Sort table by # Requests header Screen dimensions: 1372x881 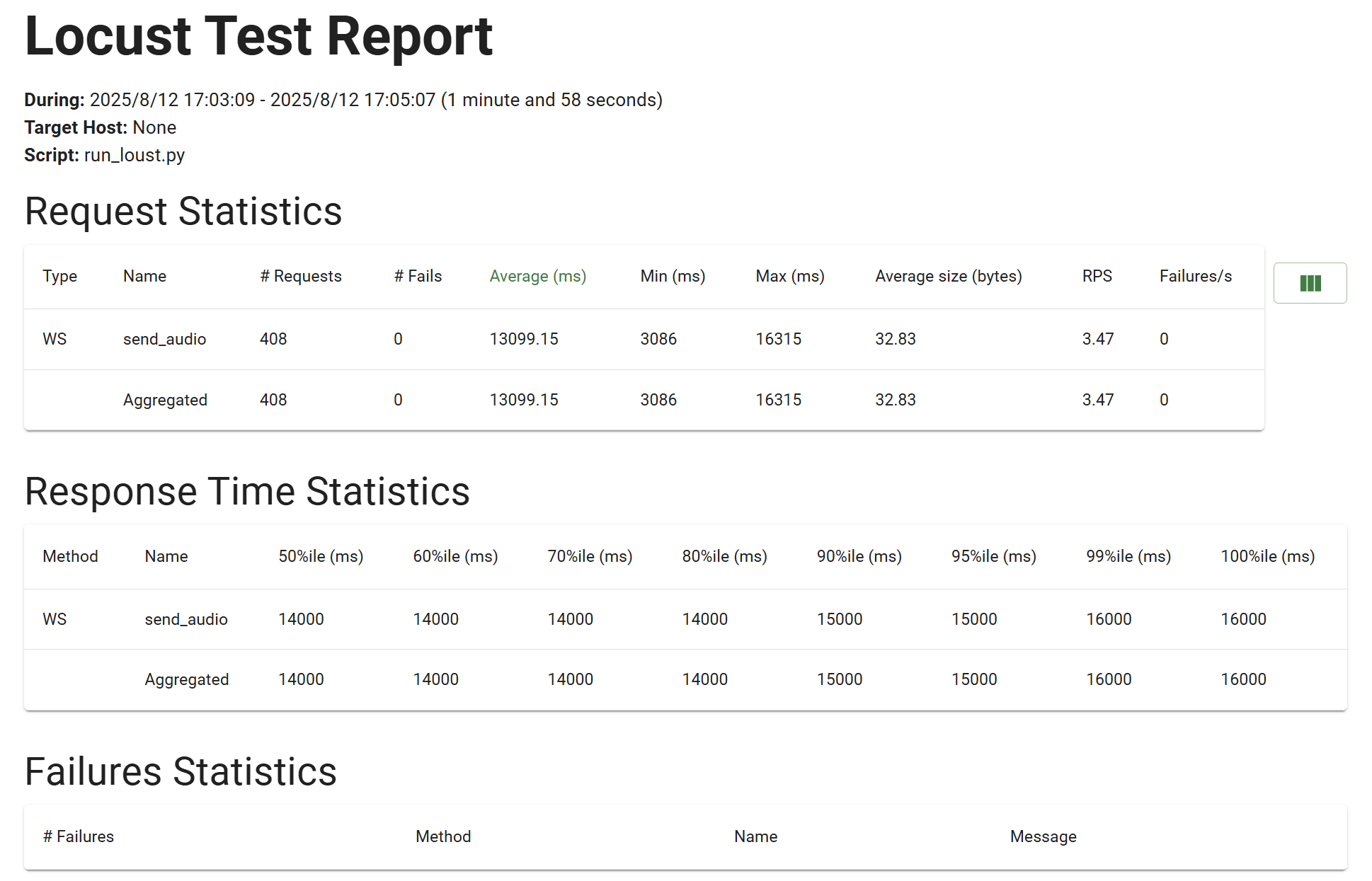tap(300, 276)
